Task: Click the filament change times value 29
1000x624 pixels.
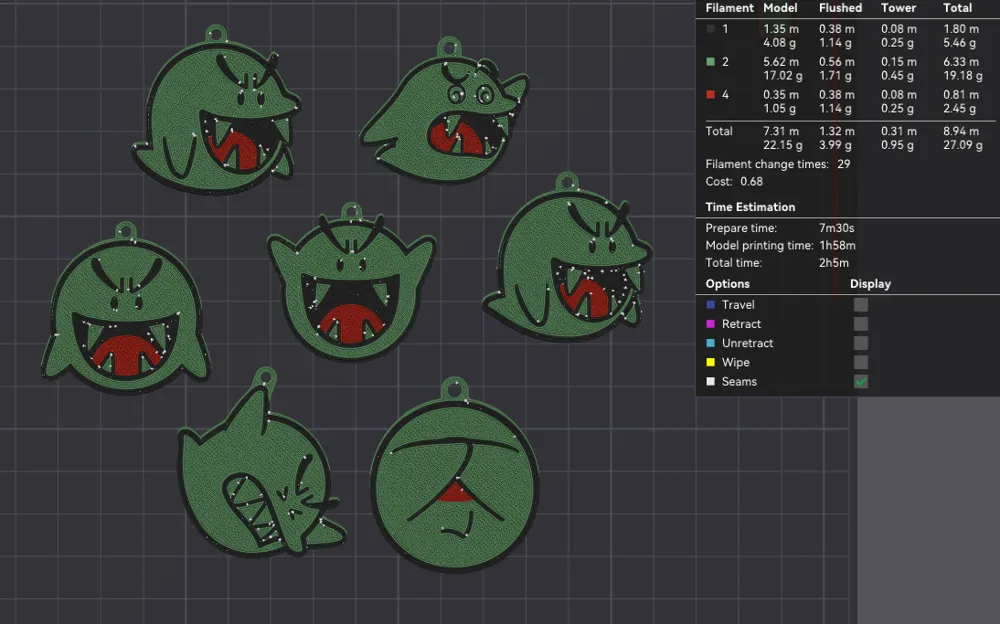Action: pos(844,164)
